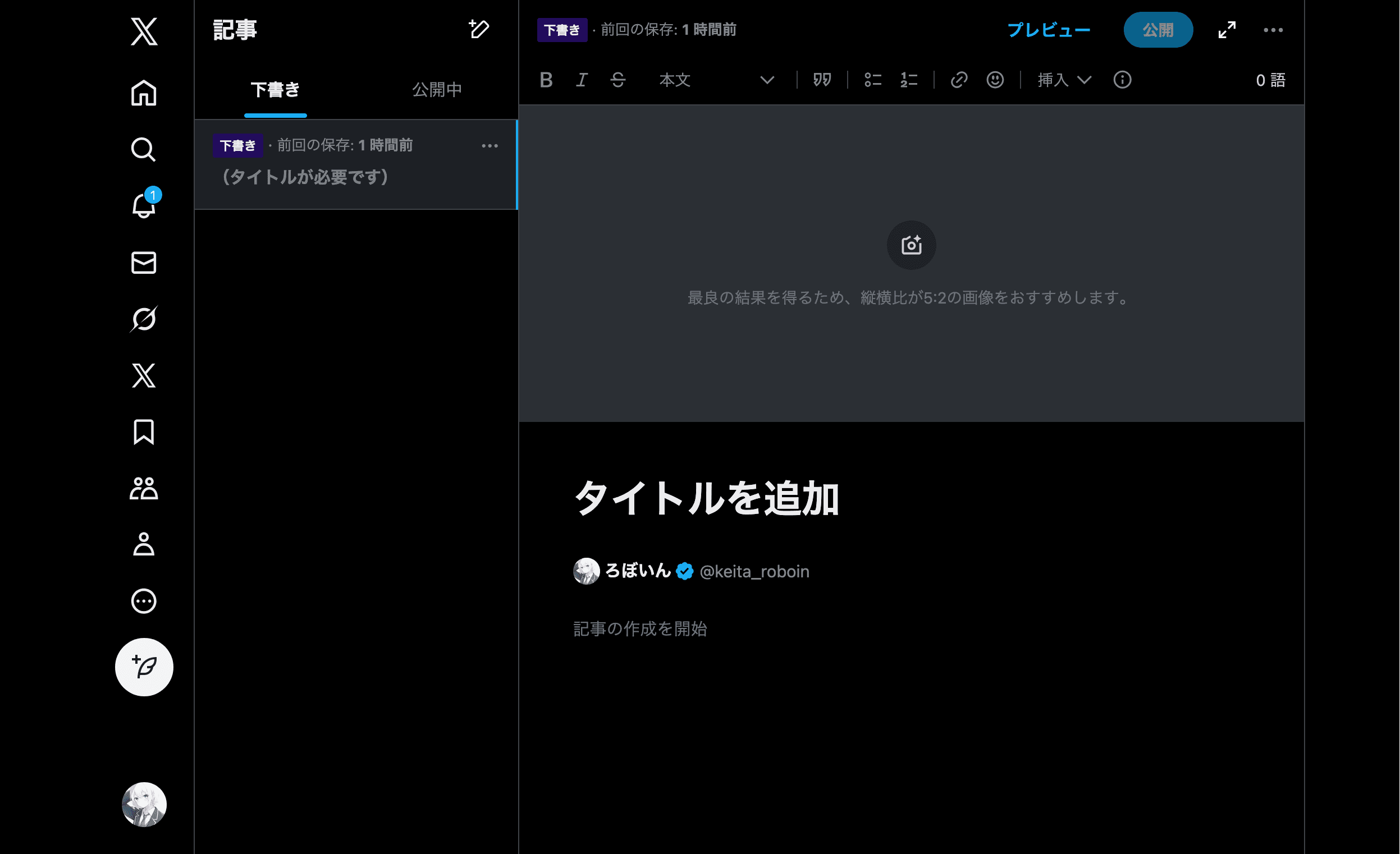Toggle italic formatting

(582, 80)
